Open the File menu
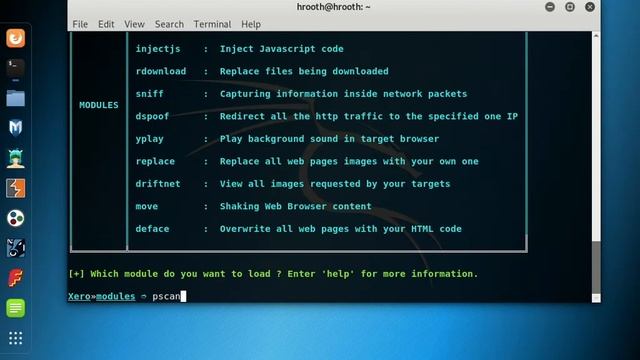640x360 pixels. (x=80, y=24)
